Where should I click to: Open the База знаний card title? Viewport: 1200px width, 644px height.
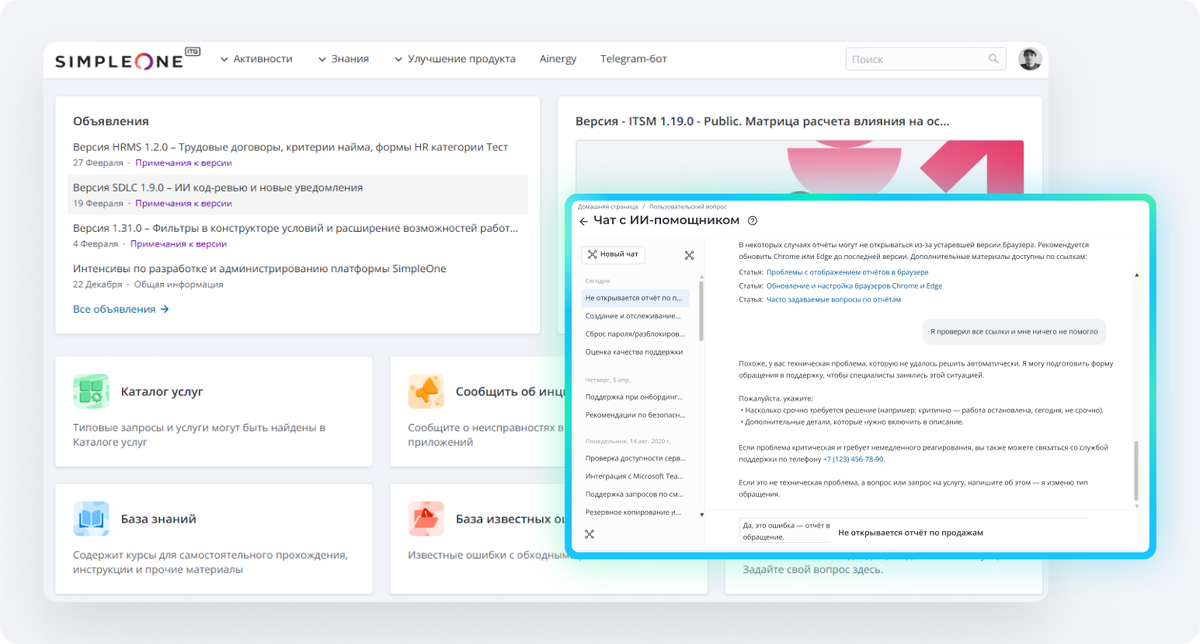(158, 519)
